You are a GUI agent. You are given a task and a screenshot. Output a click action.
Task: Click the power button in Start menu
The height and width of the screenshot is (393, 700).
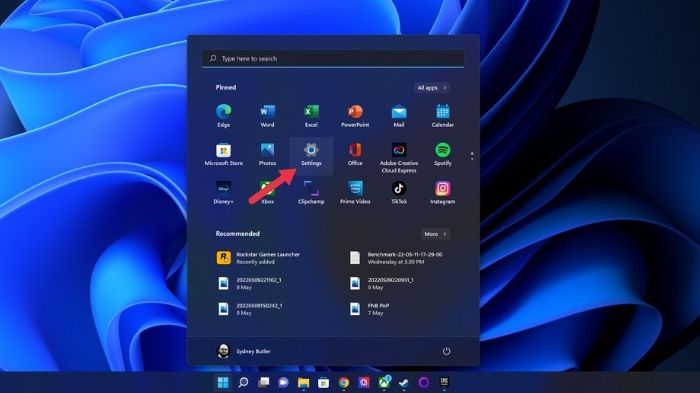[x=446, y=351]
